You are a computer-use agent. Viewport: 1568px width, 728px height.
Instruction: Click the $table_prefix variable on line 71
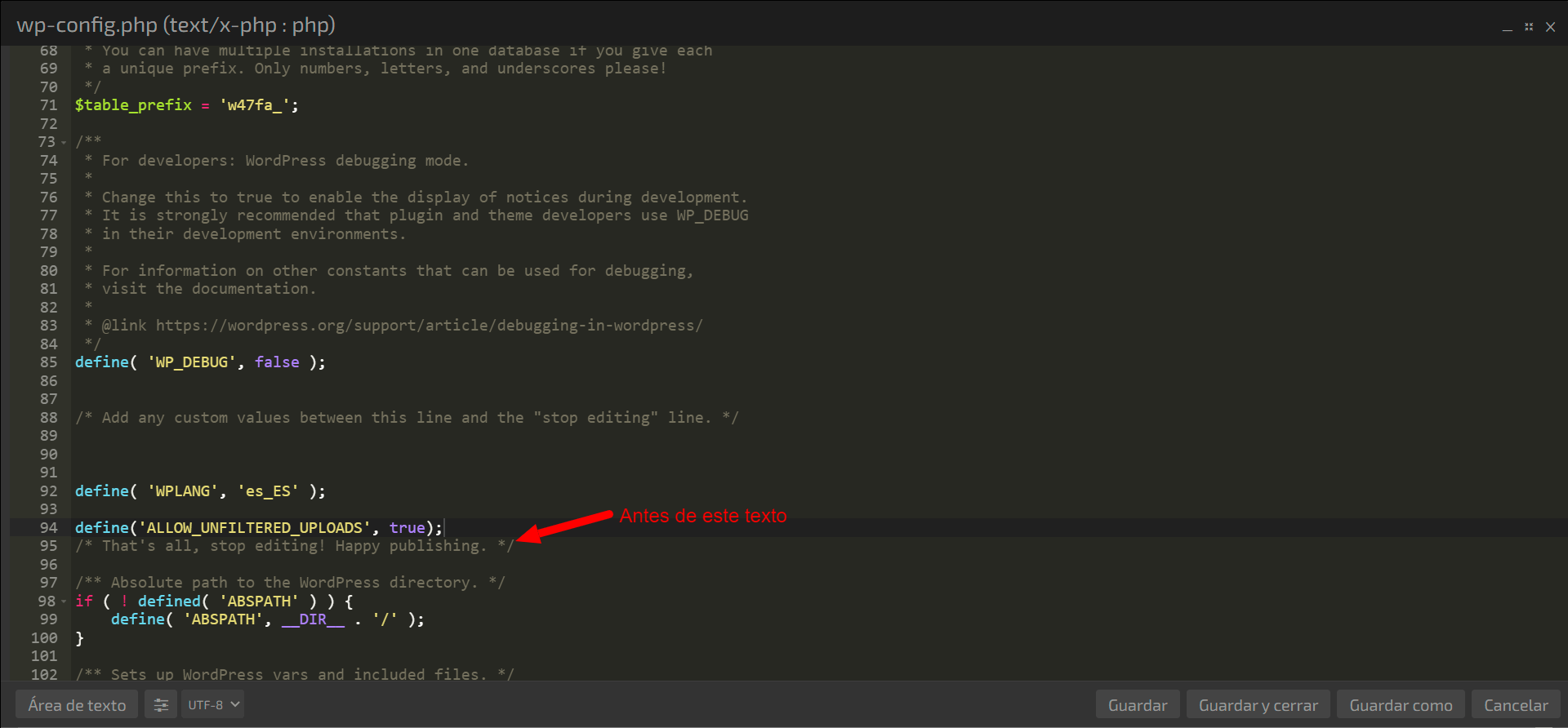click(133, 105)
